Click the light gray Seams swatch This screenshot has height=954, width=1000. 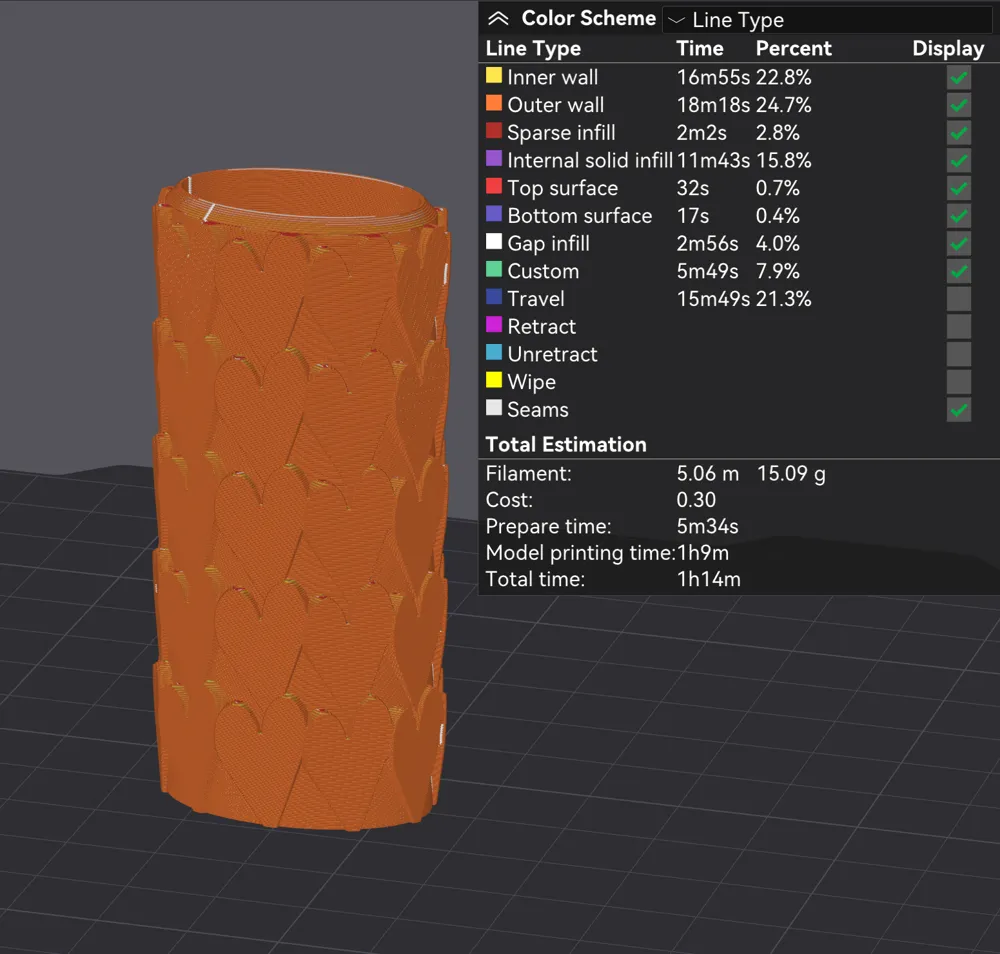point(494,407)
